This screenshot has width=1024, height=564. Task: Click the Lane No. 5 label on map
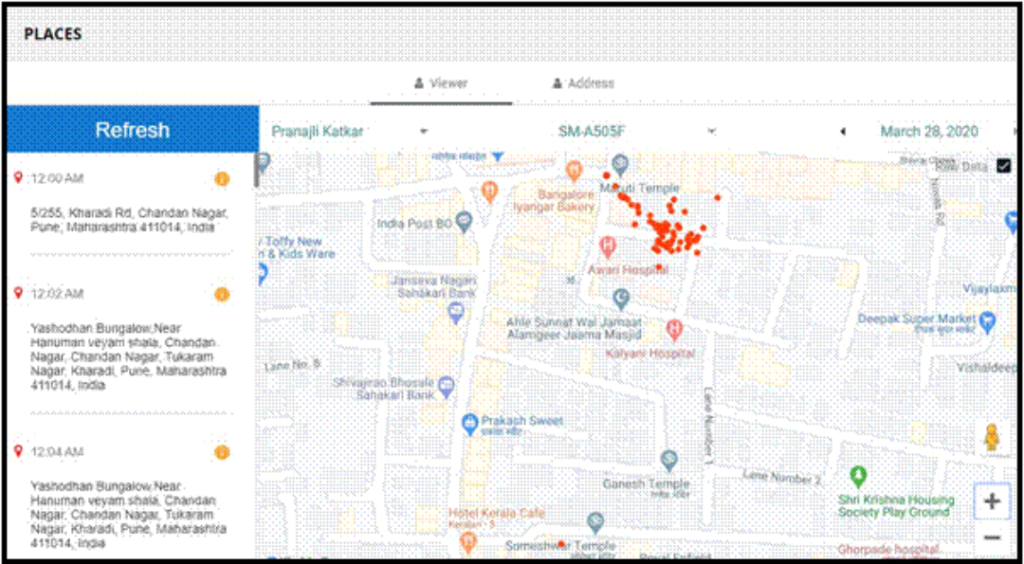pos(292,366)
